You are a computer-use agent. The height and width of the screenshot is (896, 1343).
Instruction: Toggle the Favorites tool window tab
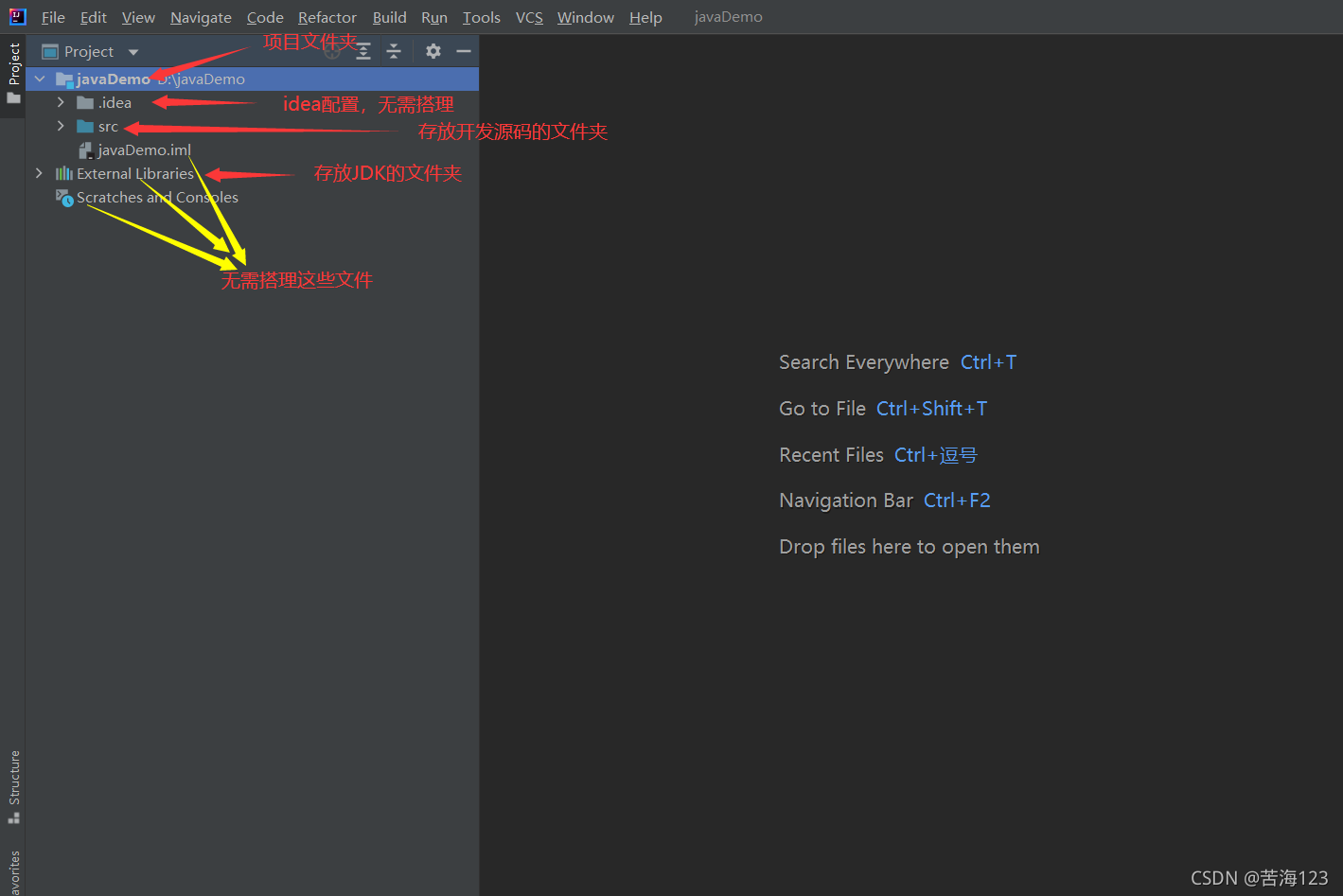[13, 870]
